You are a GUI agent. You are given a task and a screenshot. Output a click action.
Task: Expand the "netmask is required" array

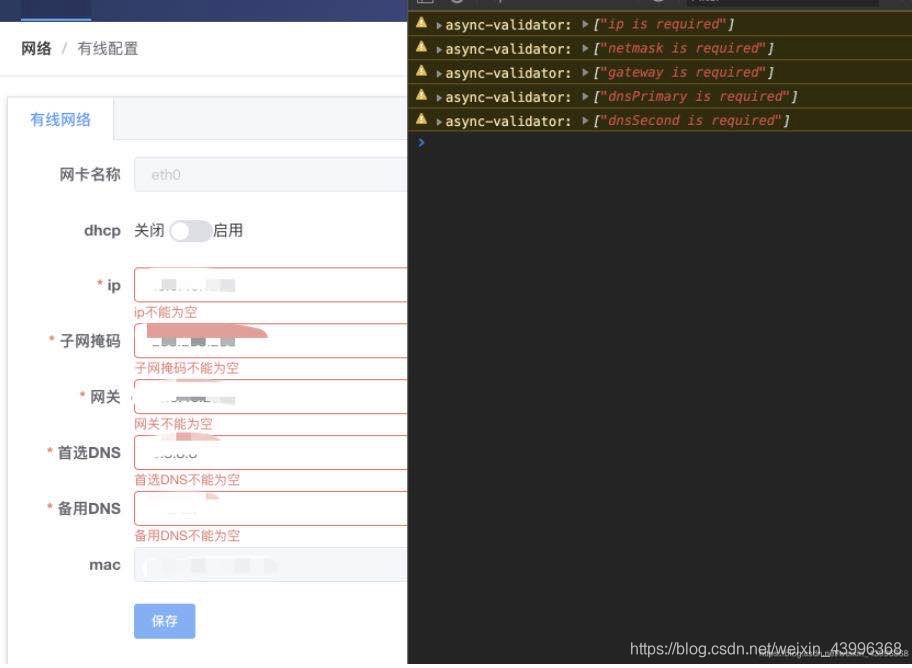tap(585, 48)
